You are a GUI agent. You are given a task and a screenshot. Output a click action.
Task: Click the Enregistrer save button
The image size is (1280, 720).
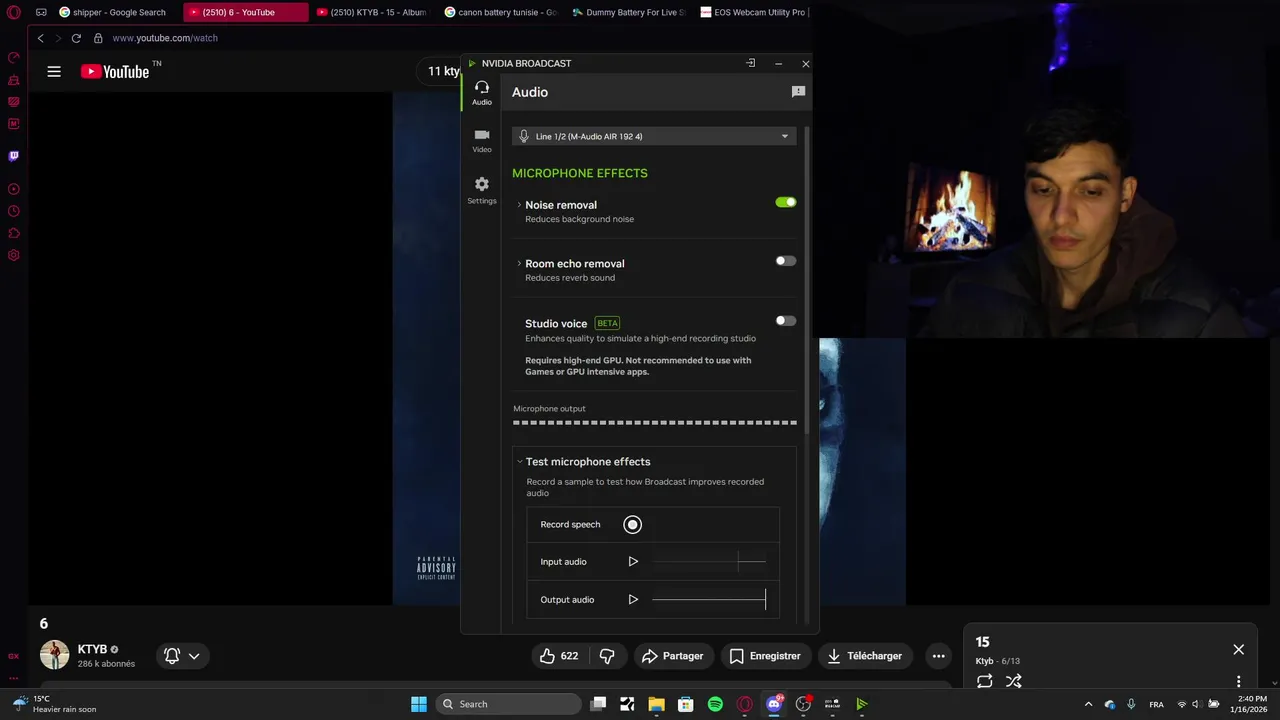click(x=765, y=656)
